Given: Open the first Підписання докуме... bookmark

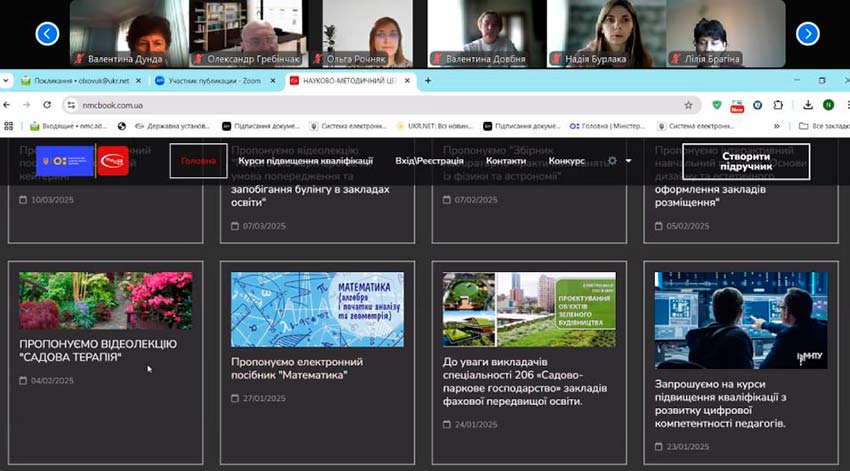Looking at the screenshot, I should [261, 126].
